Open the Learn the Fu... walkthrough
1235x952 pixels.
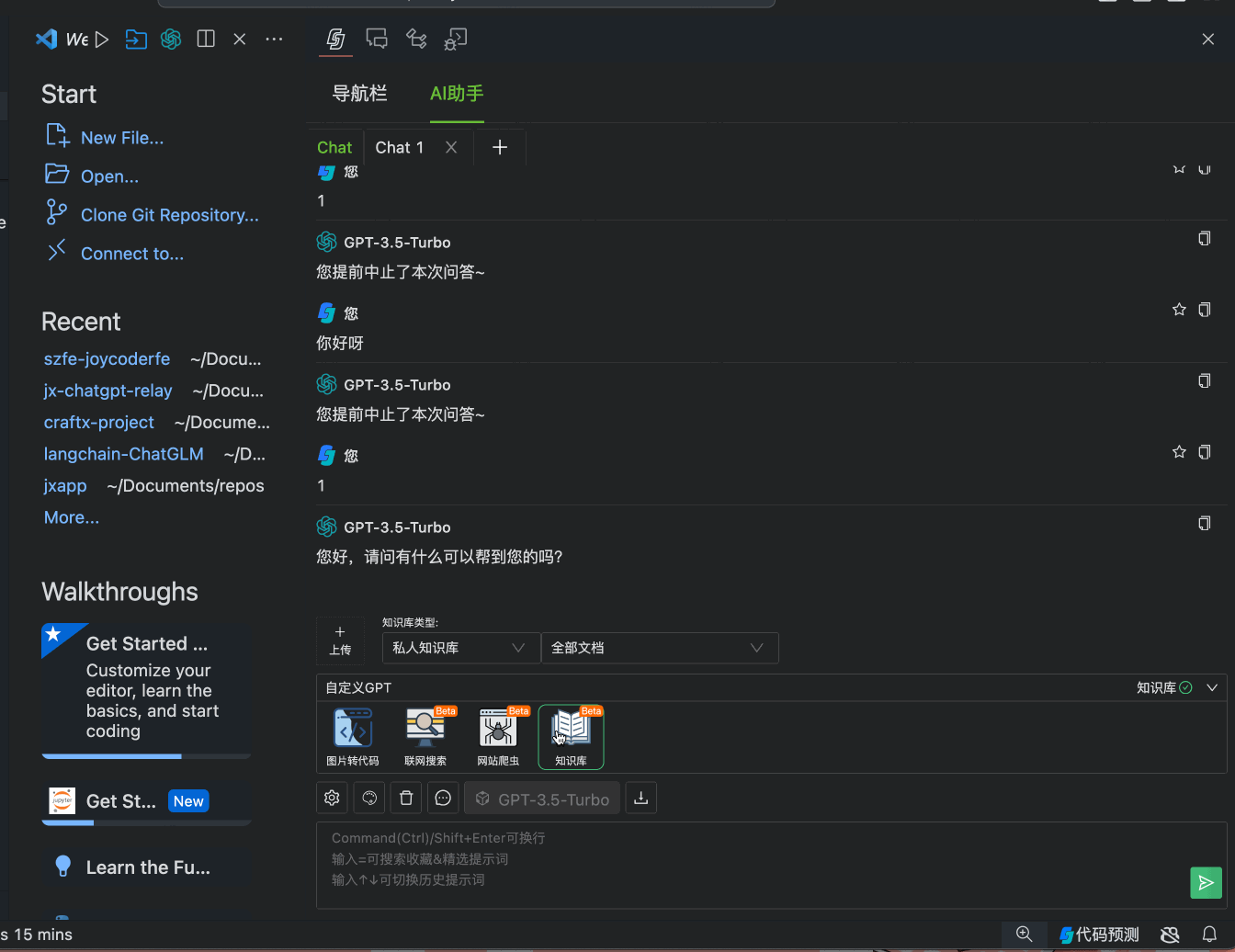tap(146, 867)
